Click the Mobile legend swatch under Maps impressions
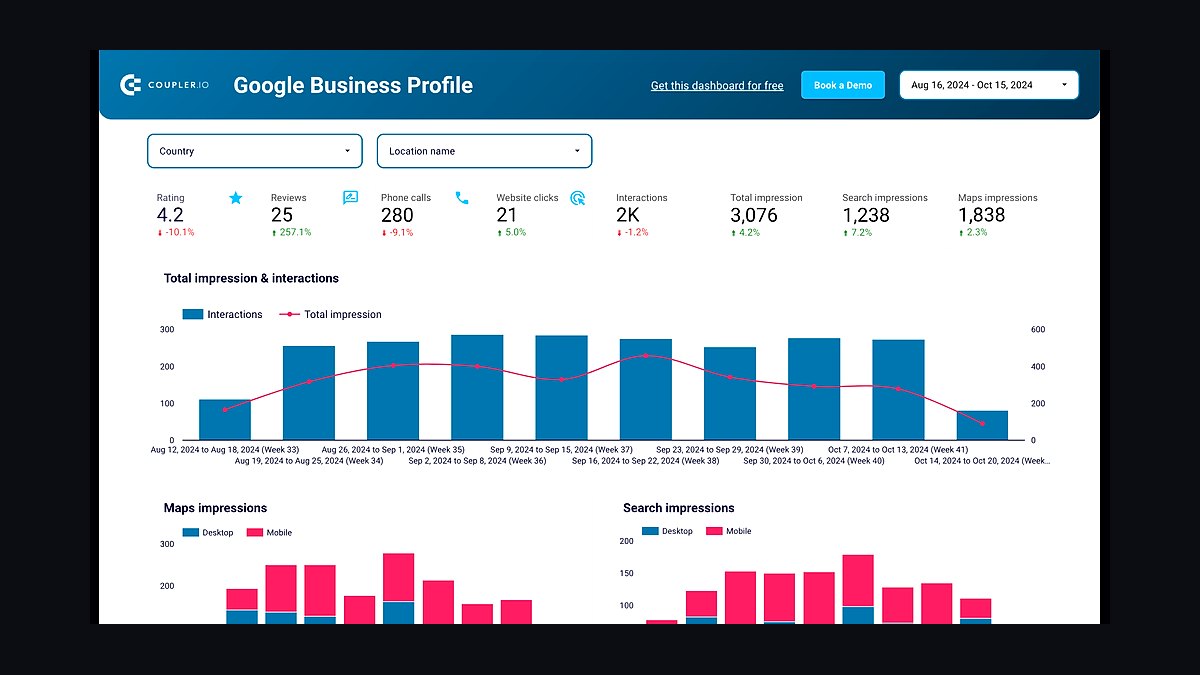Screen dimensions: 1200x675 click(254, 532)
